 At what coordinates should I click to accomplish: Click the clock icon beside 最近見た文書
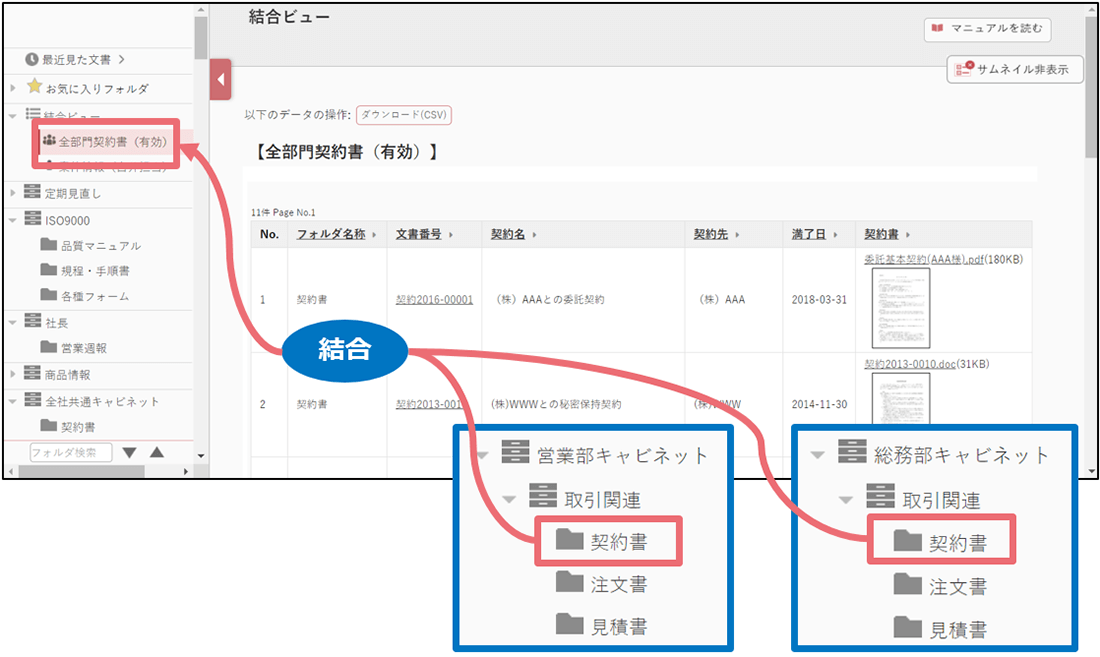coord(32,60)
